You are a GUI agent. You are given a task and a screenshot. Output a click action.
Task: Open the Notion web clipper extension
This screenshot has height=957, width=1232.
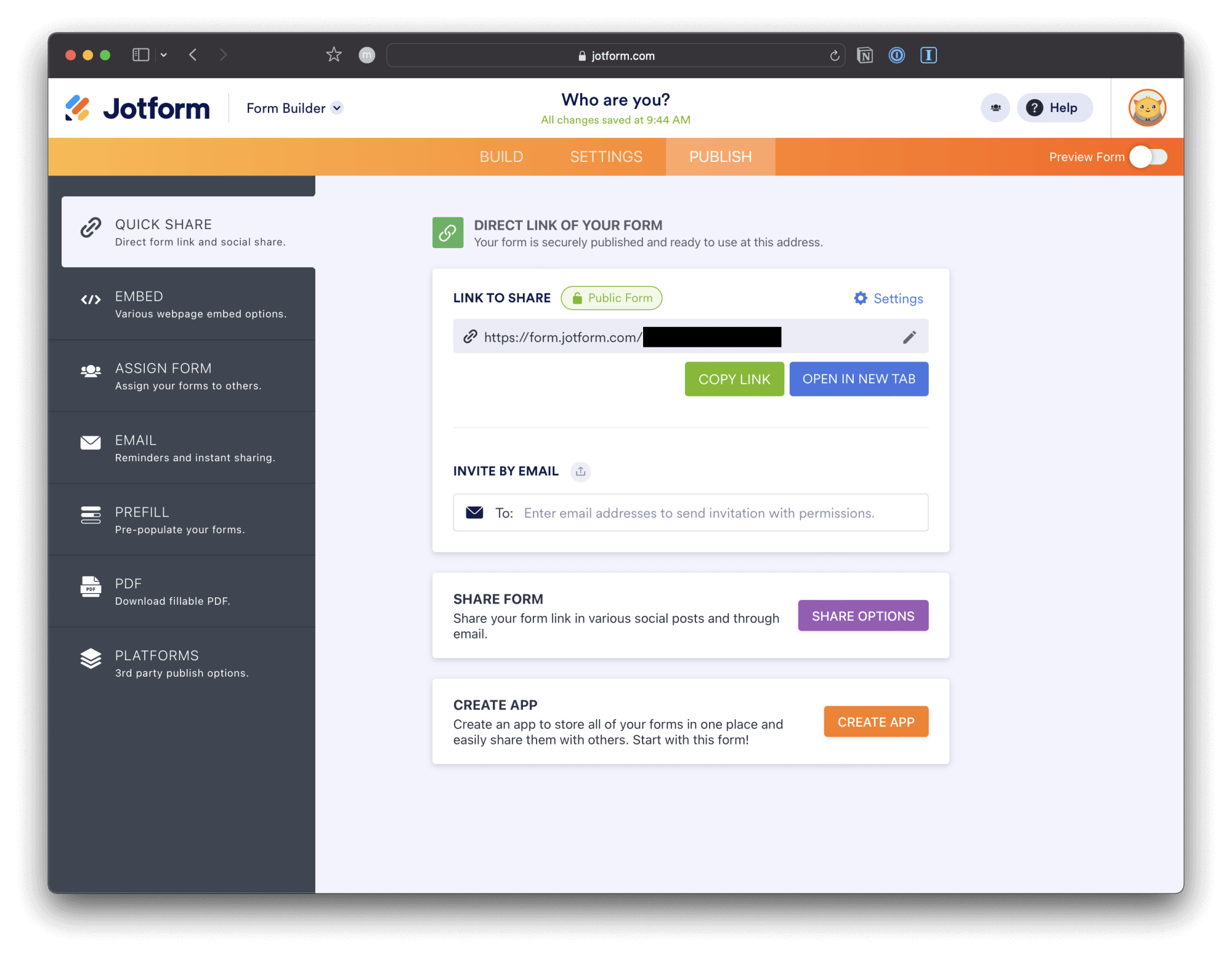[x=865, y=55]
